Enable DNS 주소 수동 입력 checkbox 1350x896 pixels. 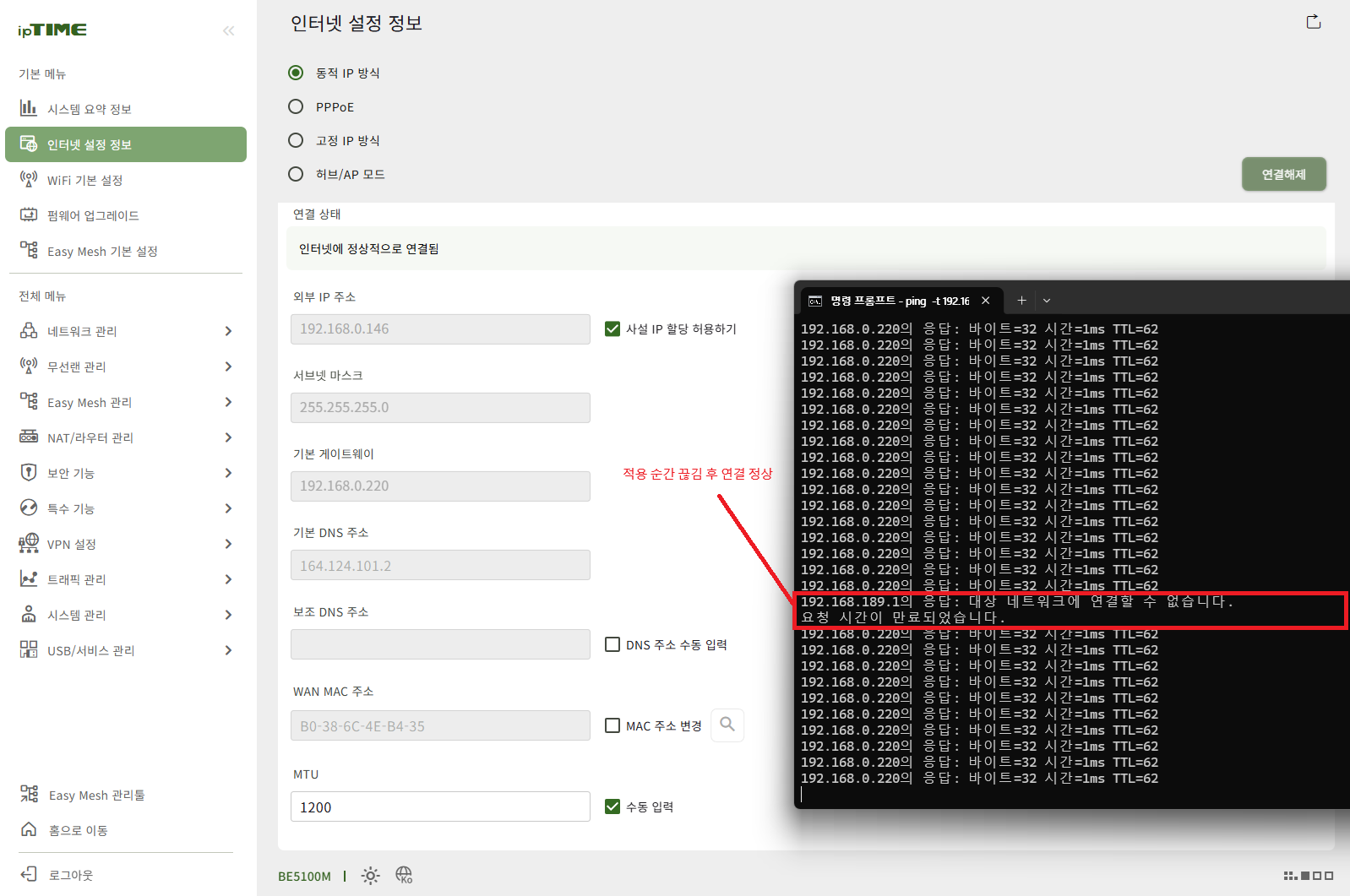(x=612, y=644)
